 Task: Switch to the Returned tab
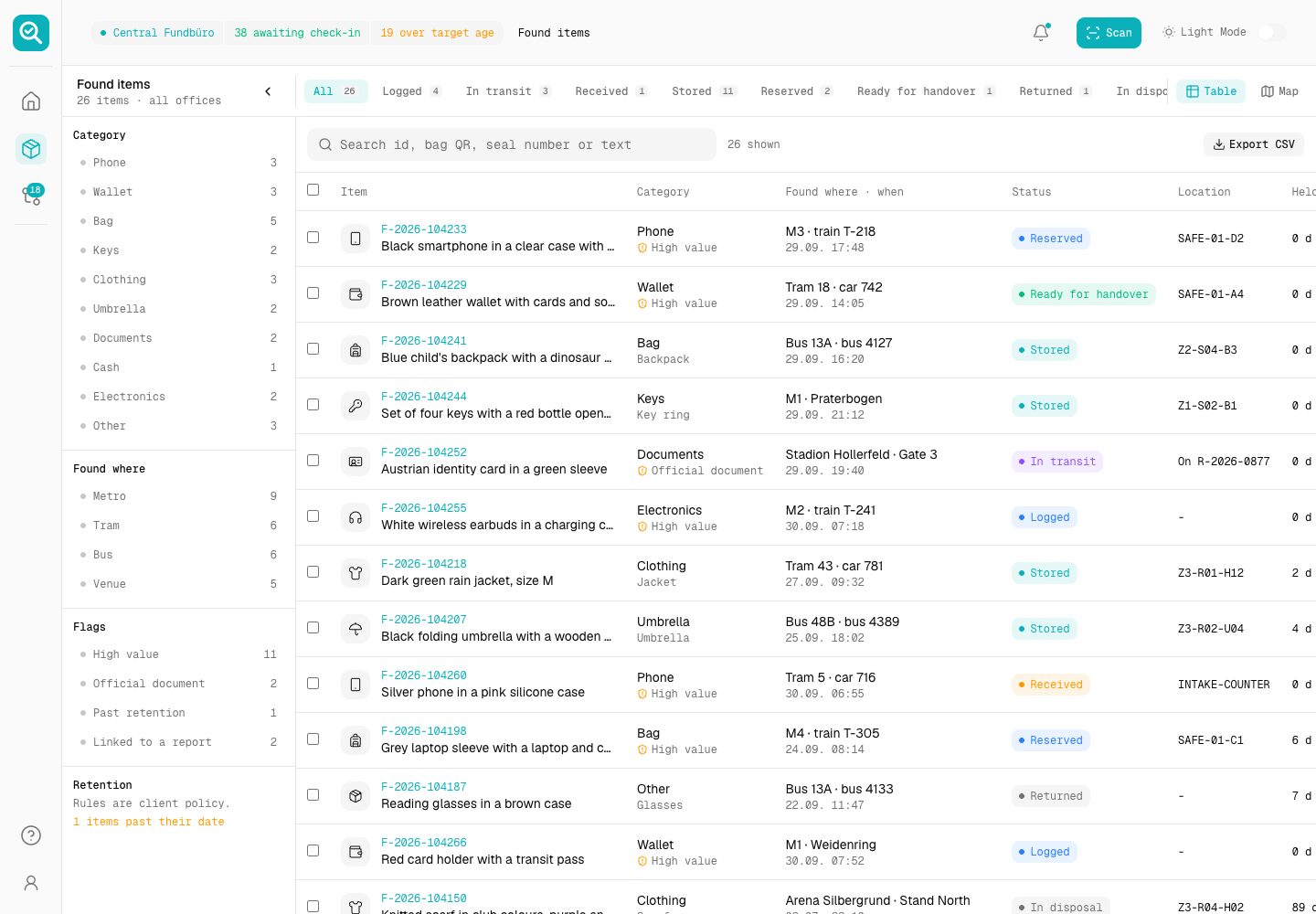pos(1056,91)
